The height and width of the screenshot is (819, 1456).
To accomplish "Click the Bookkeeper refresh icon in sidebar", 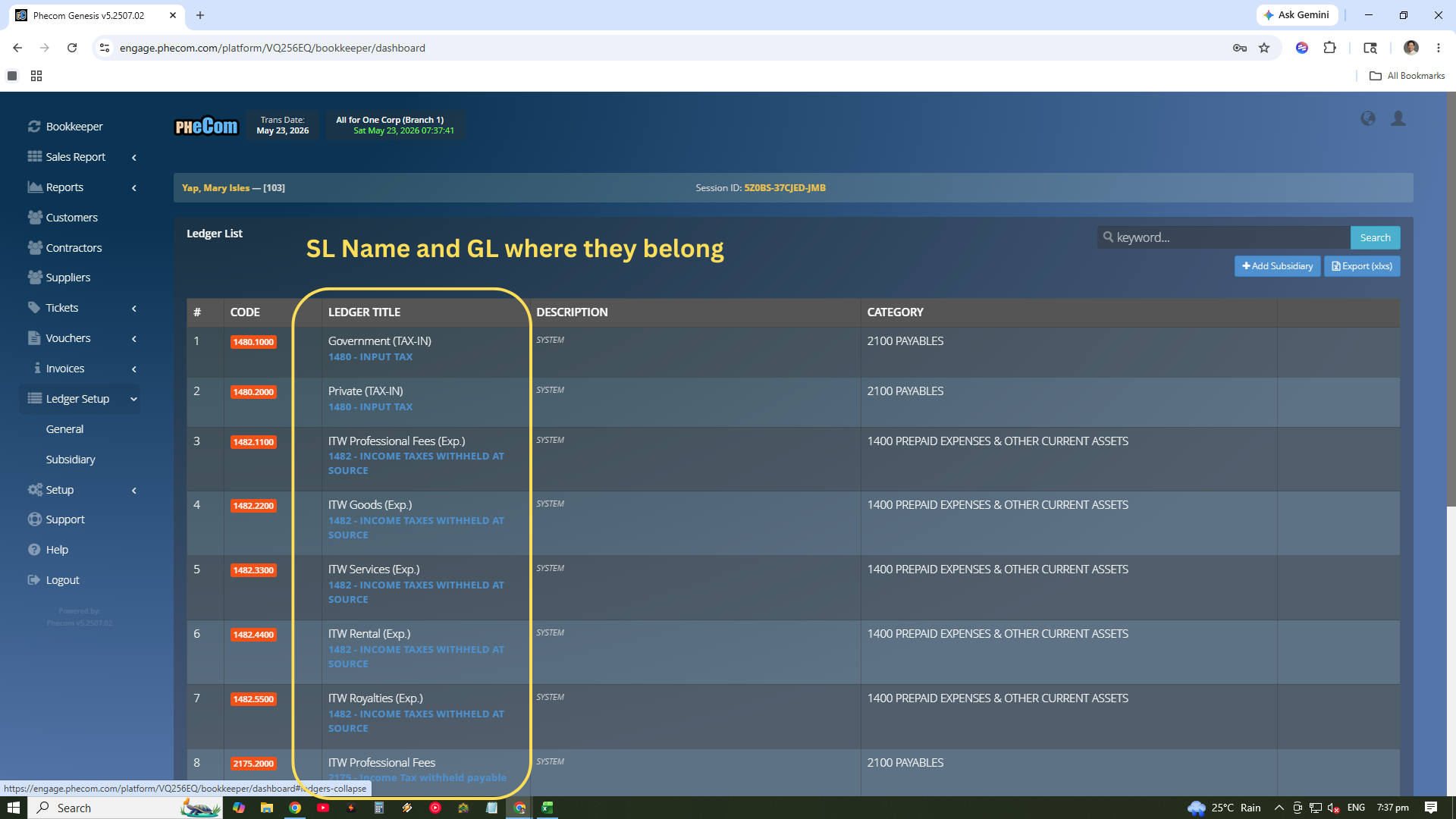I will (x=34, y=127).
